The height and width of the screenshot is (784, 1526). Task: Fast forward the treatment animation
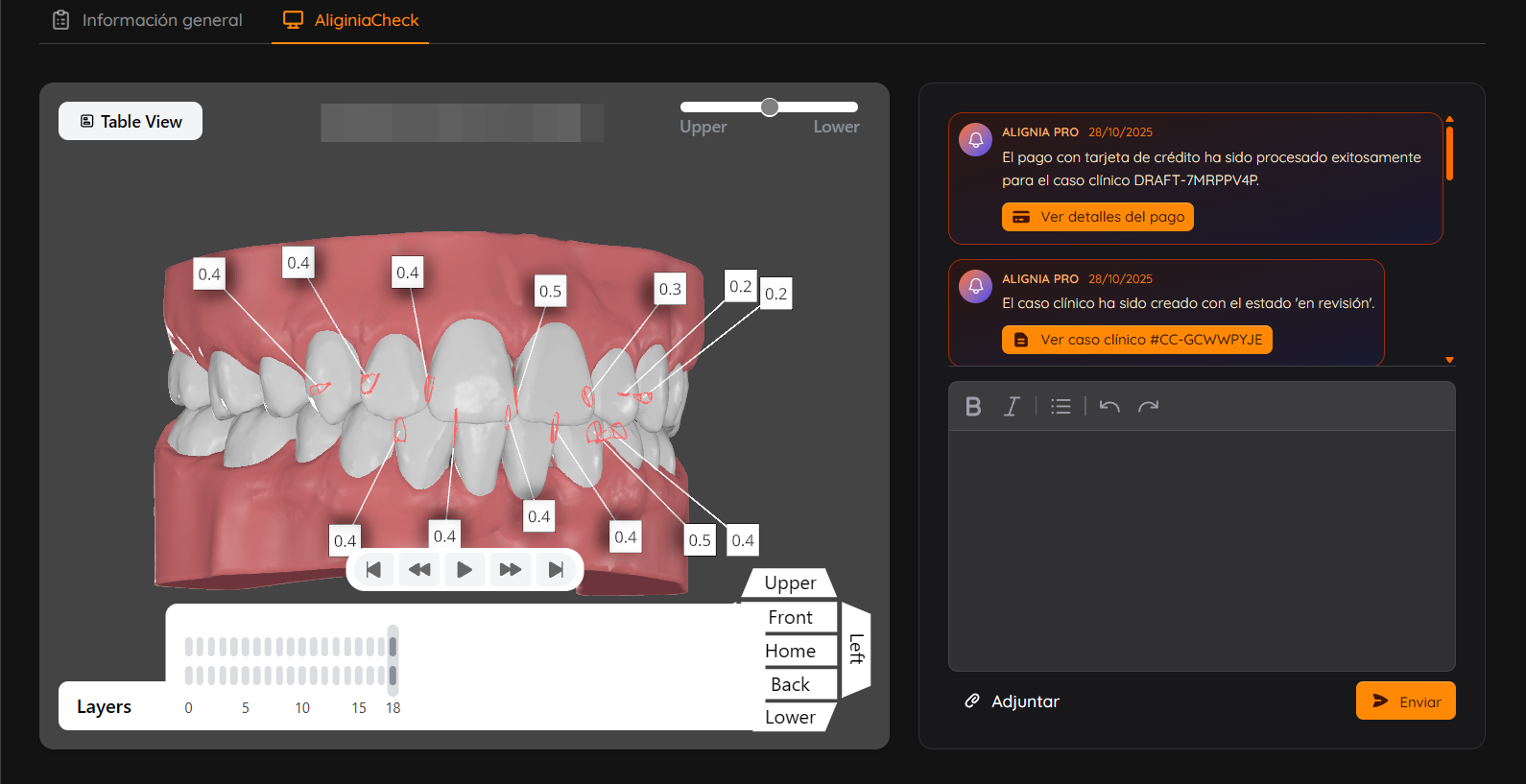(511, 570)
